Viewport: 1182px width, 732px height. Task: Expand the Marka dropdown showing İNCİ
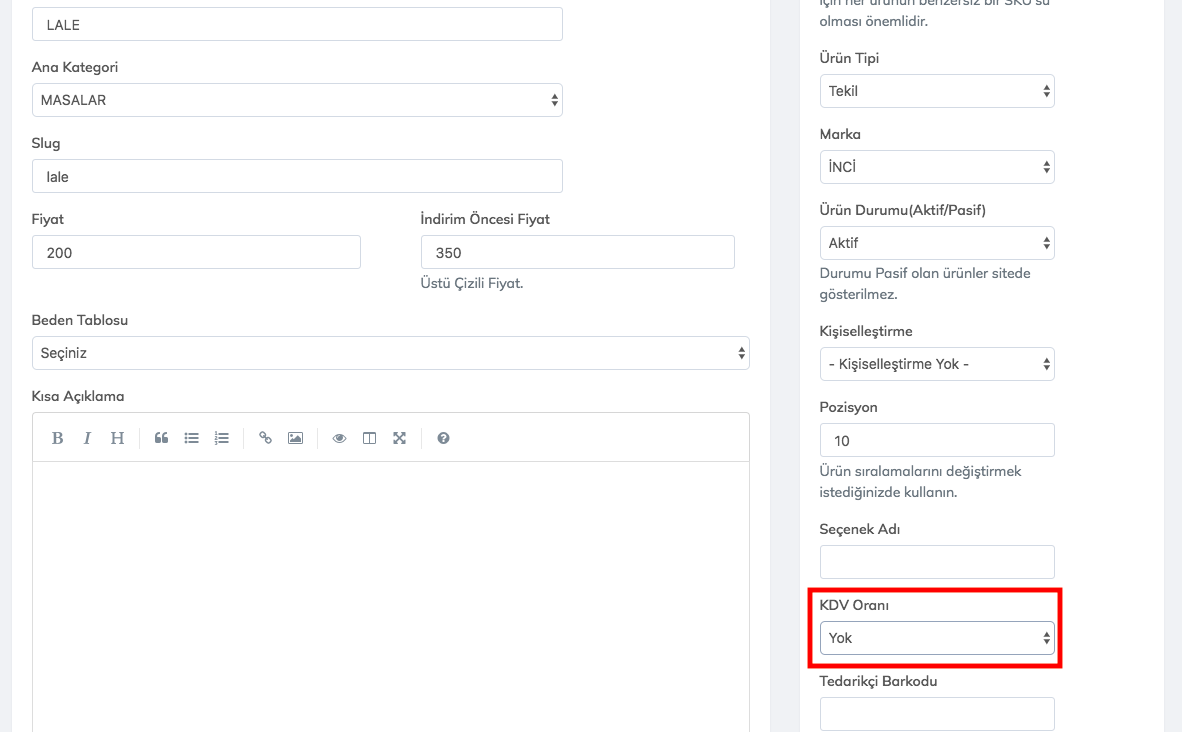tap(936, 167)
